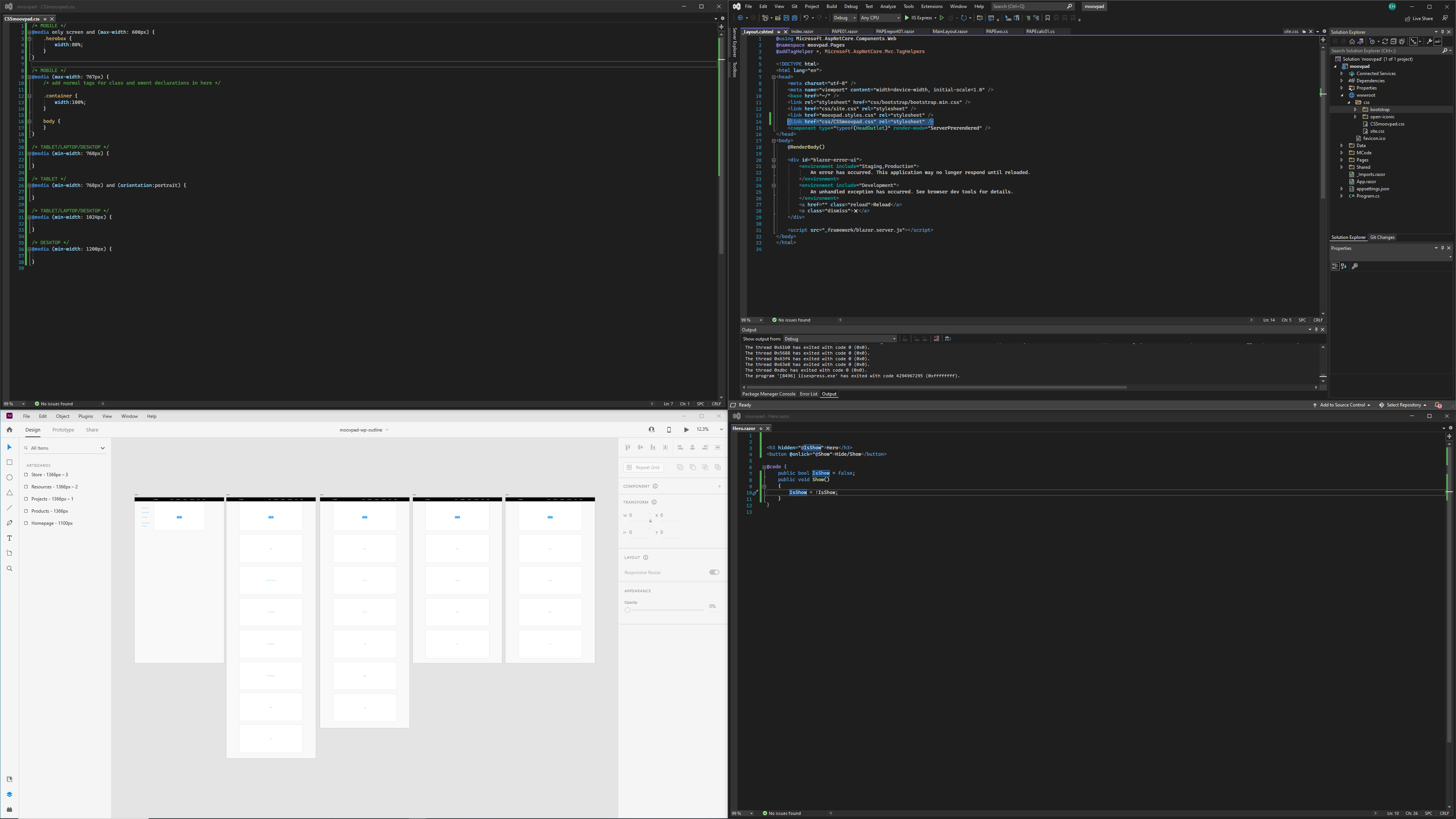
Task: Switch to Git Changes panel tab
Action: point(1382,237)
